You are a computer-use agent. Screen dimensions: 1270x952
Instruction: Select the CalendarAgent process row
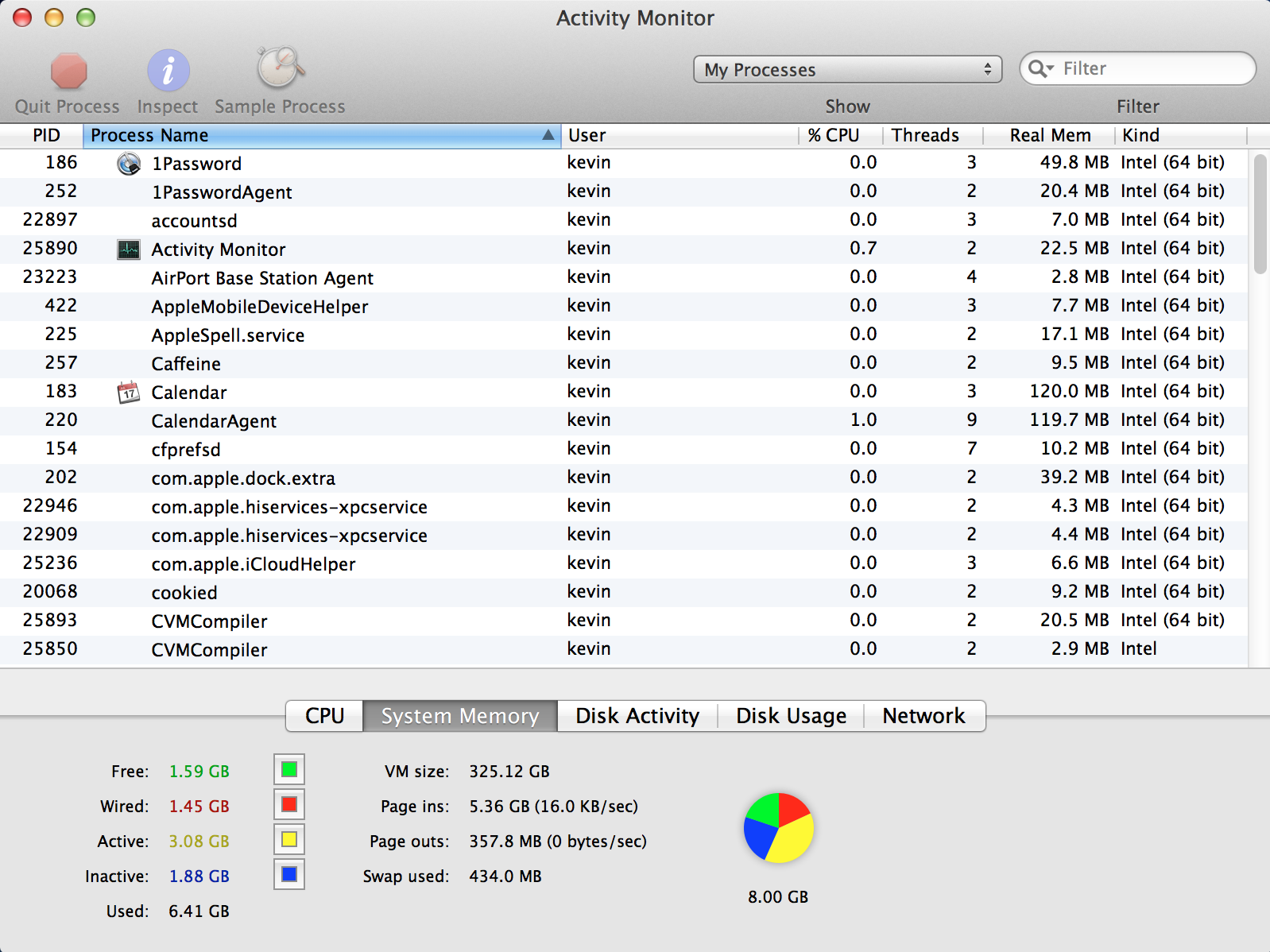pyautogui.click(x=624, y=421)
